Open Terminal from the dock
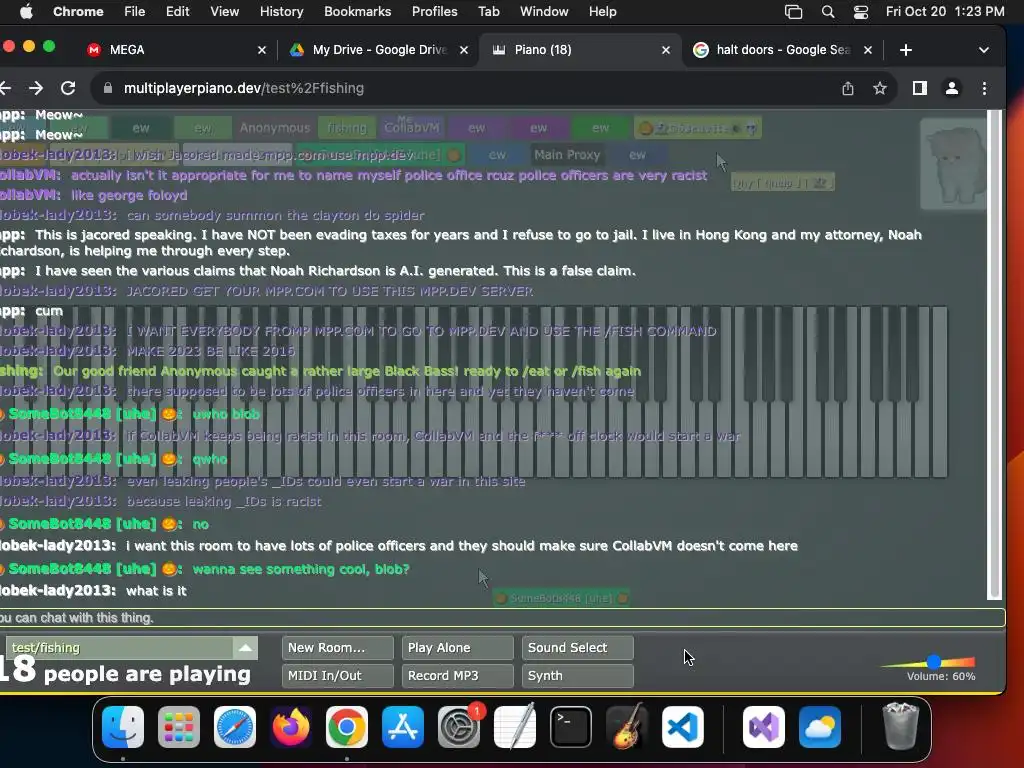This screenshot has width=1024, height=768. (x=571, y=727)
